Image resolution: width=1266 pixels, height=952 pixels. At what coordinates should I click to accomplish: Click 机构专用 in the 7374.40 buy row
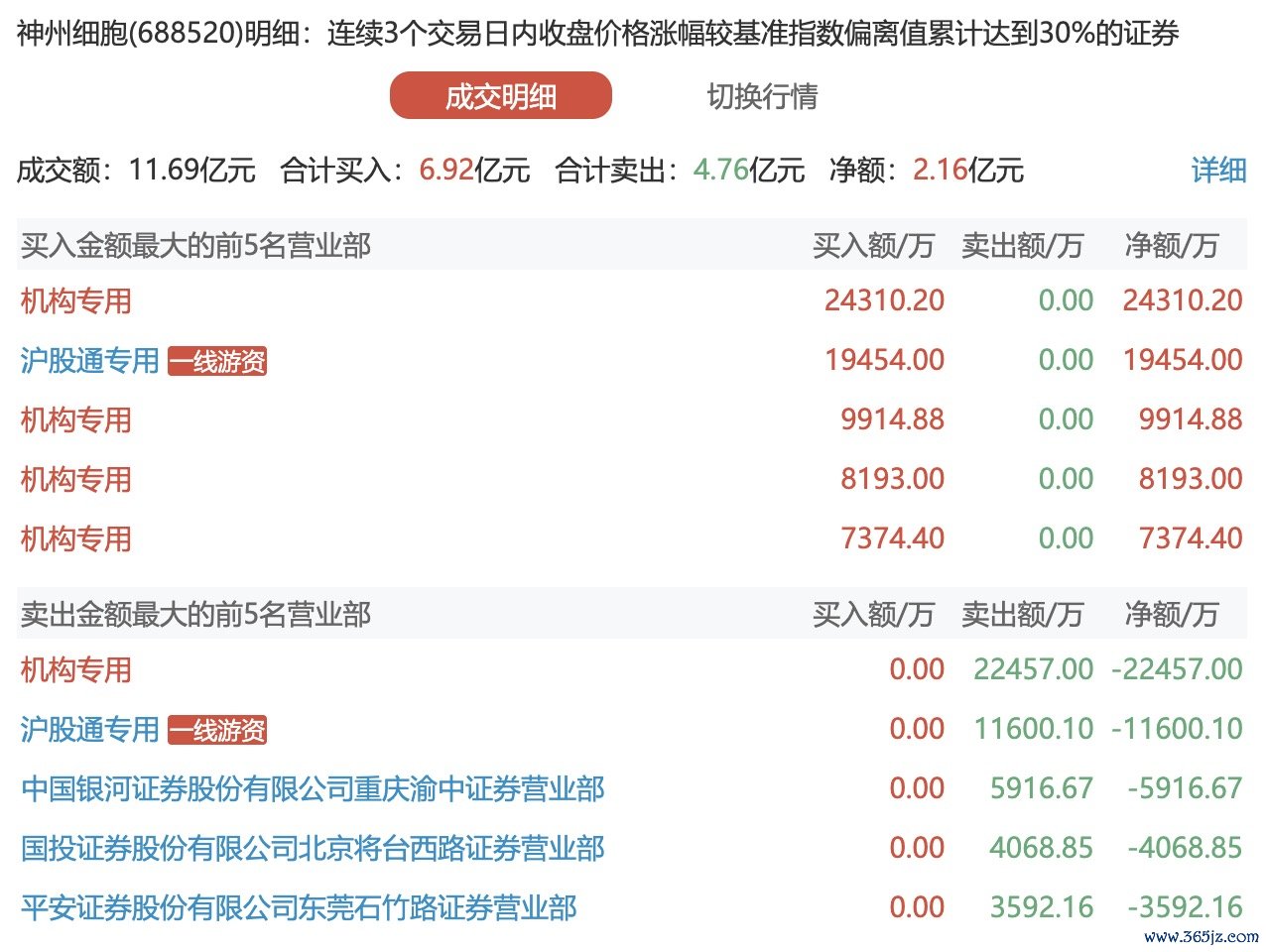(x=76, y=539)
